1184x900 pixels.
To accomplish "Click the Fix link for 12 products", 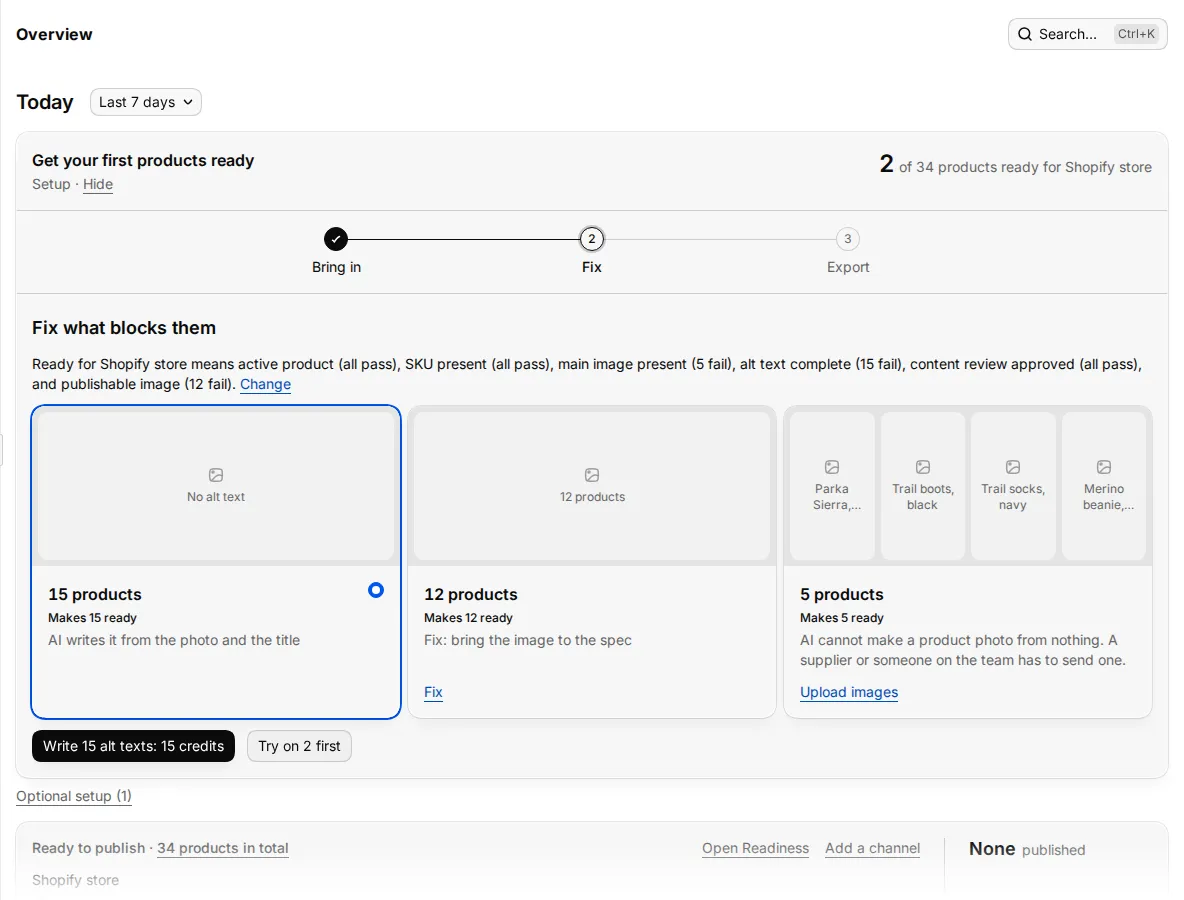I will 433,692.
